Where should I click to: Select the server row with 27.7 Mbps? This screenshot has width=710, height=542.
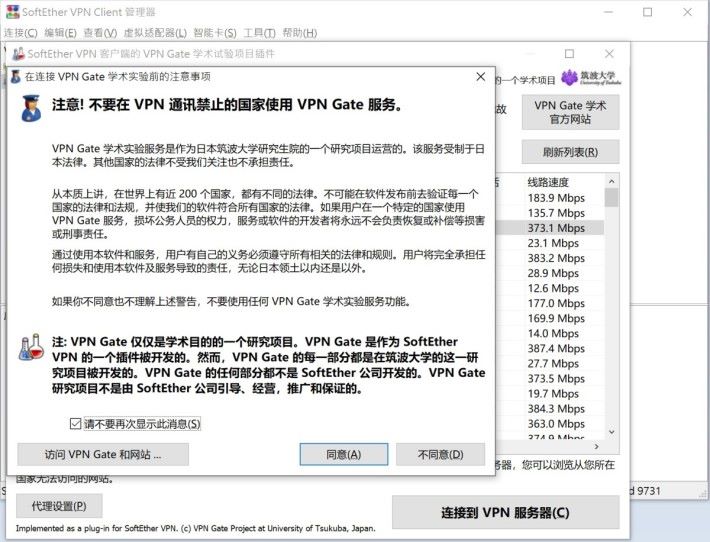[x=549, y=364]
